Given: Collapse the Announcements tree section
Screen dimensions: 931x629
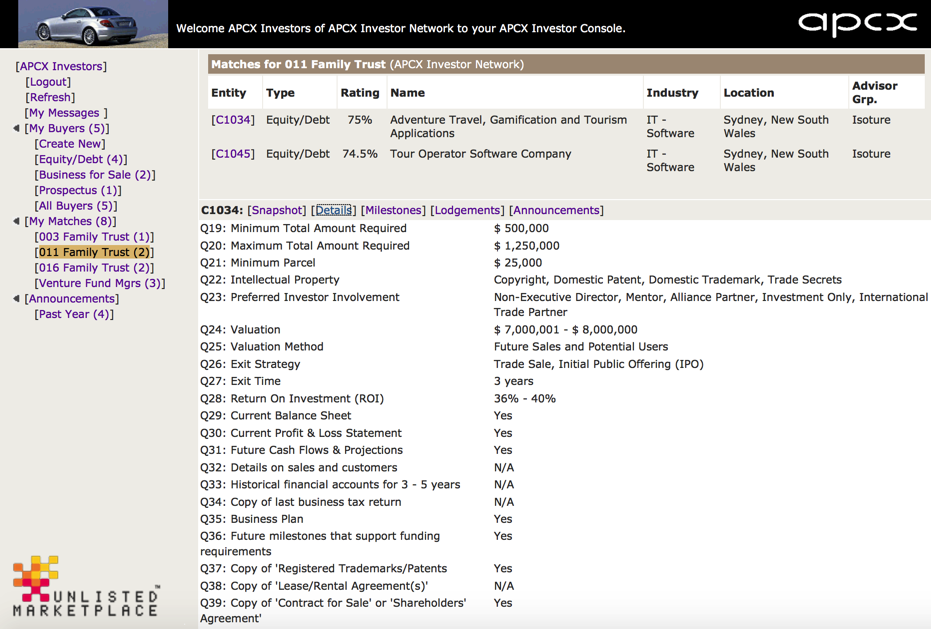Looking at the screenshot, I should [x=16, y=299].
